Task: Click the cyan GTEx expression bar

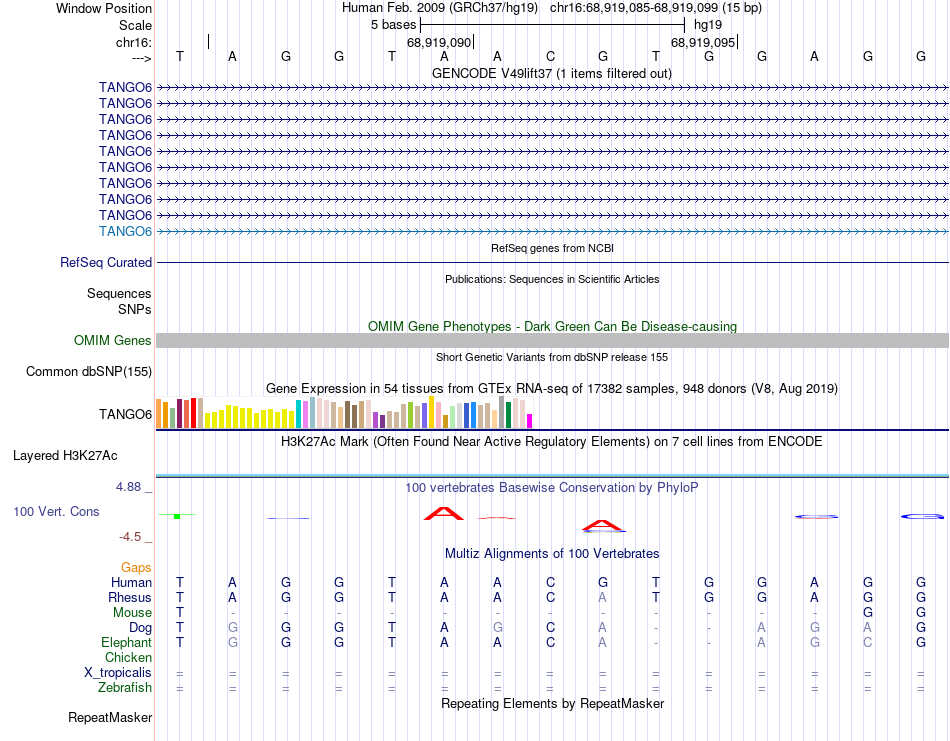Action: [x=298, y=414]
